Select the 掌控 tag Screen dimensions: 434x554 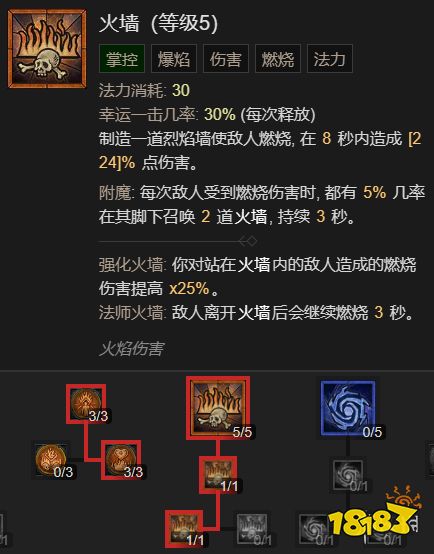122,59
